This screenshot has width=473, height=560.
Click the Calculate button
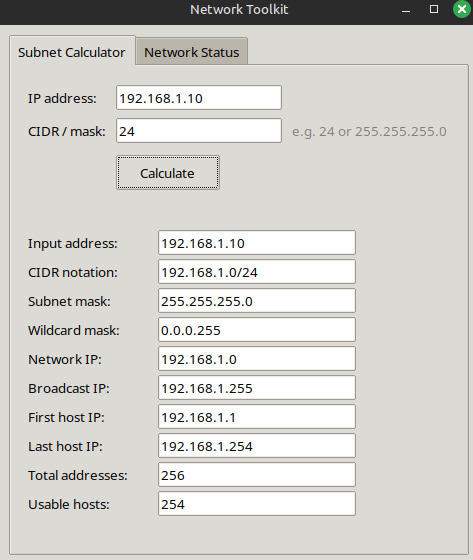[x=168, y=173]
